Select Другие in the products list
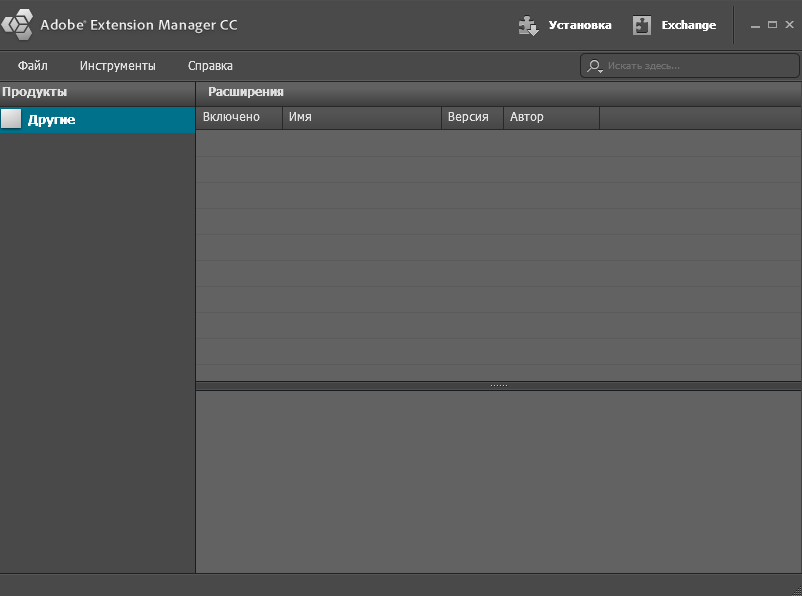802x596 pixels. click(97, 120)
